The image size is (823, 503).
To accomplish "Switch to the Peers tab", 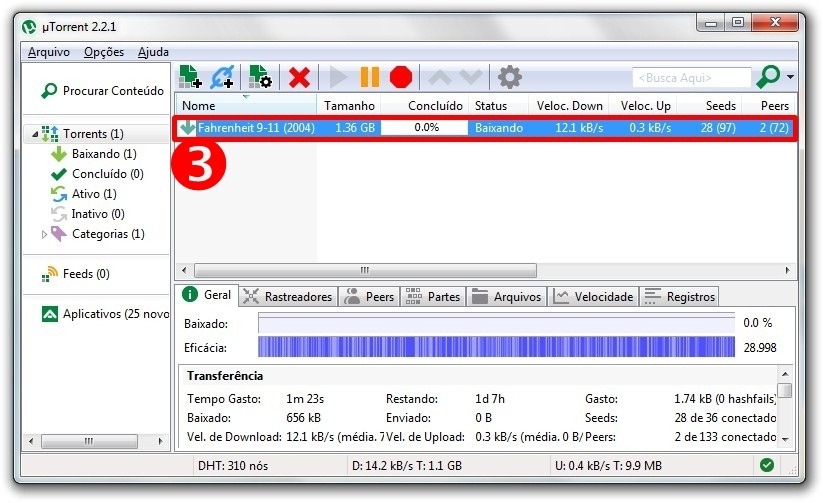I will click(x=369, y=297).
